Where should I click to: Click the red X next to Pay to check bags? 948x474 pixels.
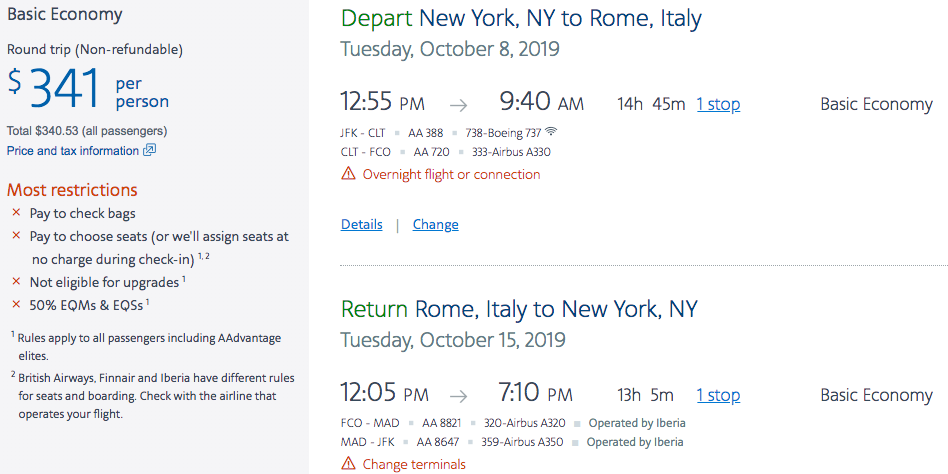coord(16,213)
